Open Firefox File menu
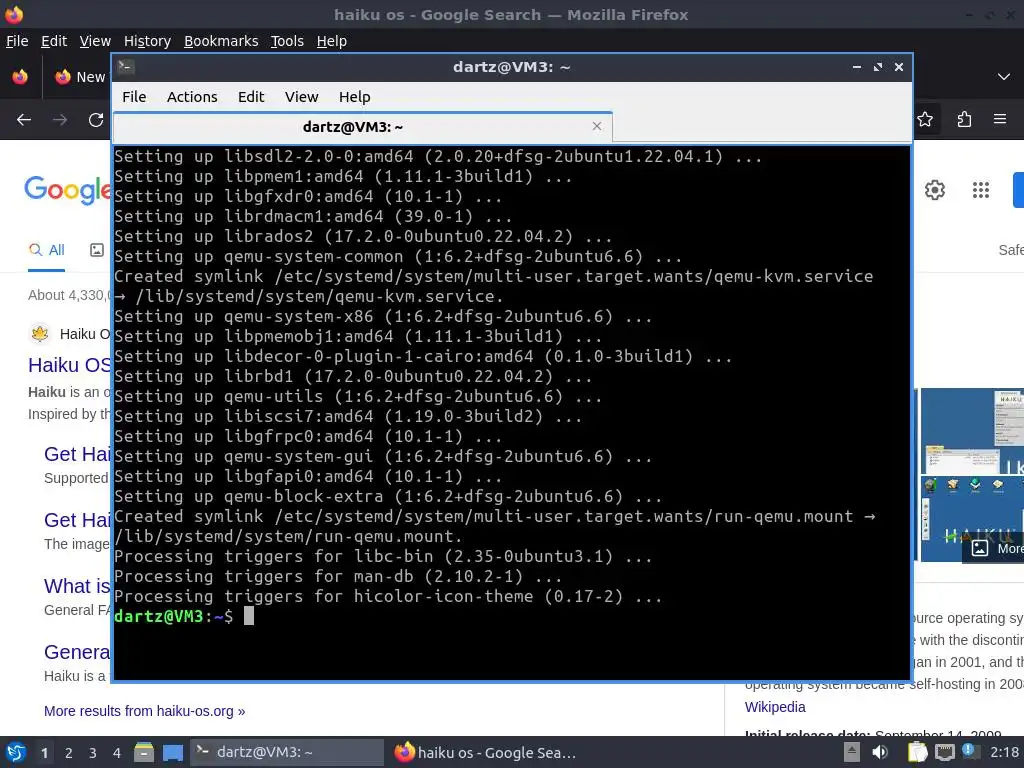Image resolution: width=1024 pixels, height=768 pixels. point(17,41)
